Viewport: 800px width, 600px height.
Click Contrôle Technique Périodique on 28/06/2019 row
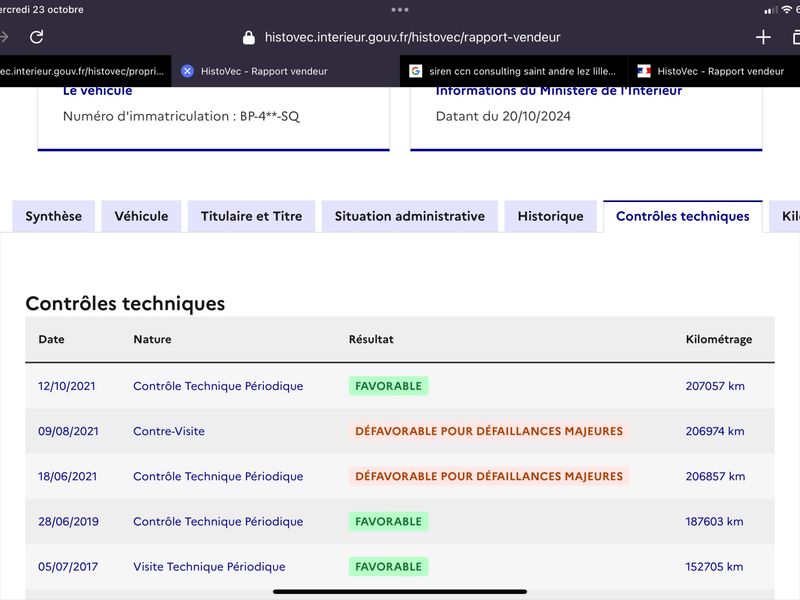218,521
